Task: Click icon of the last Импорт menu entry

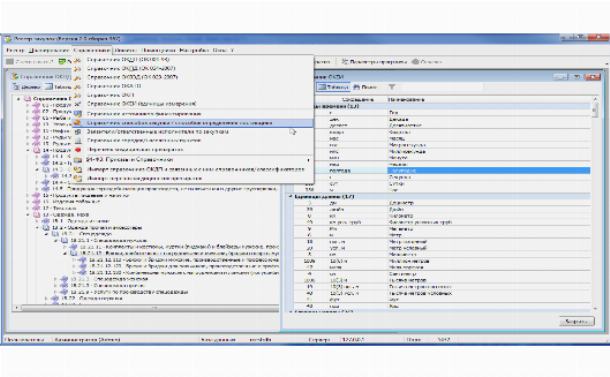Action: pyautogui.click(x=78, y=179)
